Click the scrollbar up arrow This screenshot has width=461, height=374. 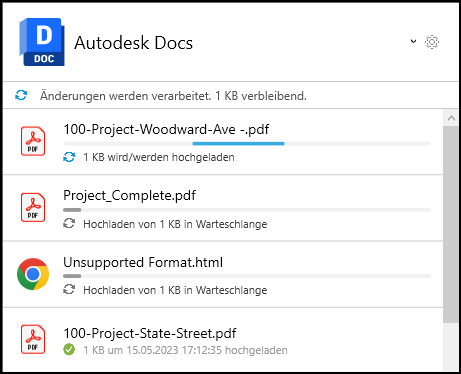point(451,118)
